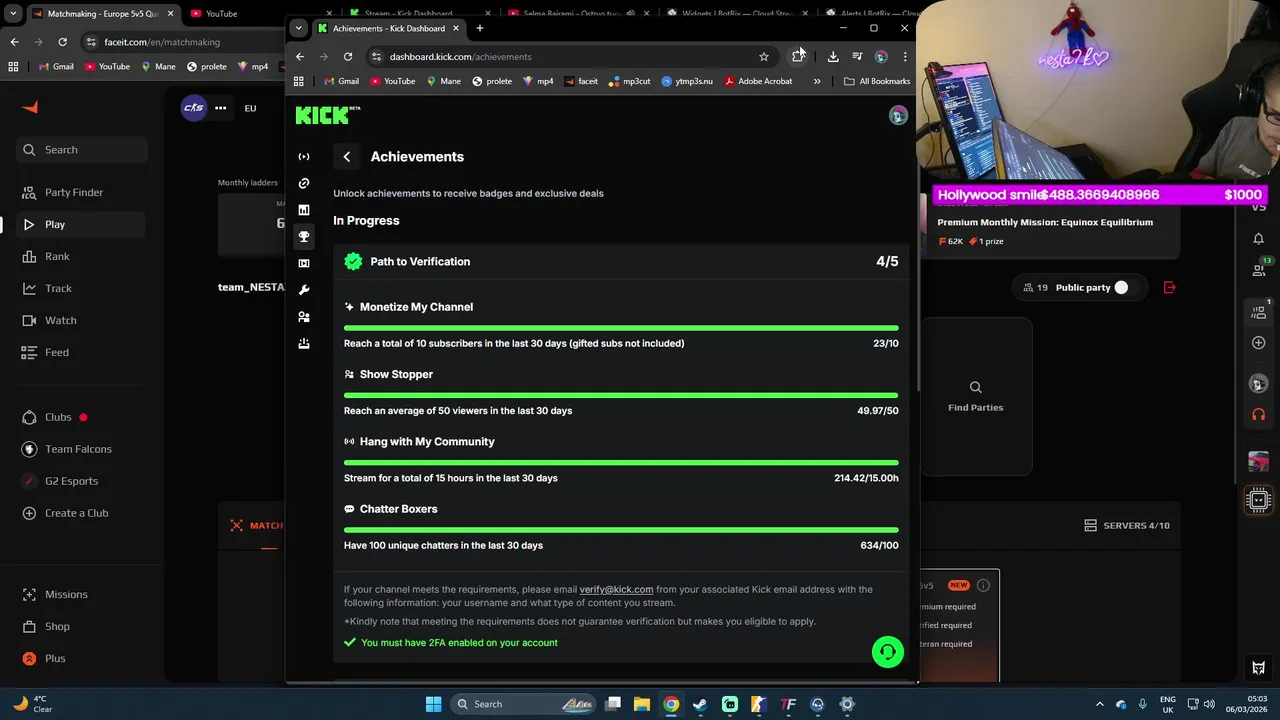Open the community users icon in Kick sidebar
Viewport: 1280px width, 720px height.
point(304,317)
